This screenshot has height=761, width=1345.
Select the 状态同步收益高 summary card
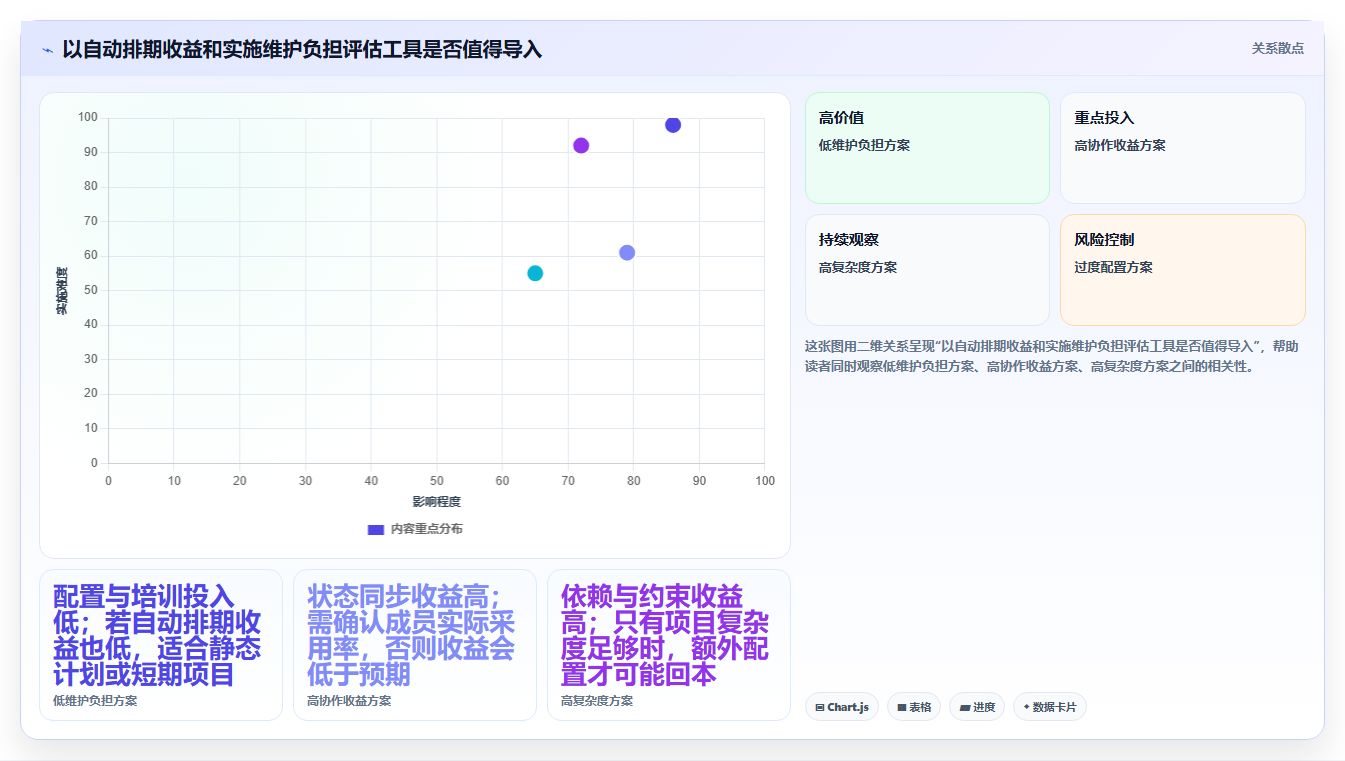click(x=415, y=645)
